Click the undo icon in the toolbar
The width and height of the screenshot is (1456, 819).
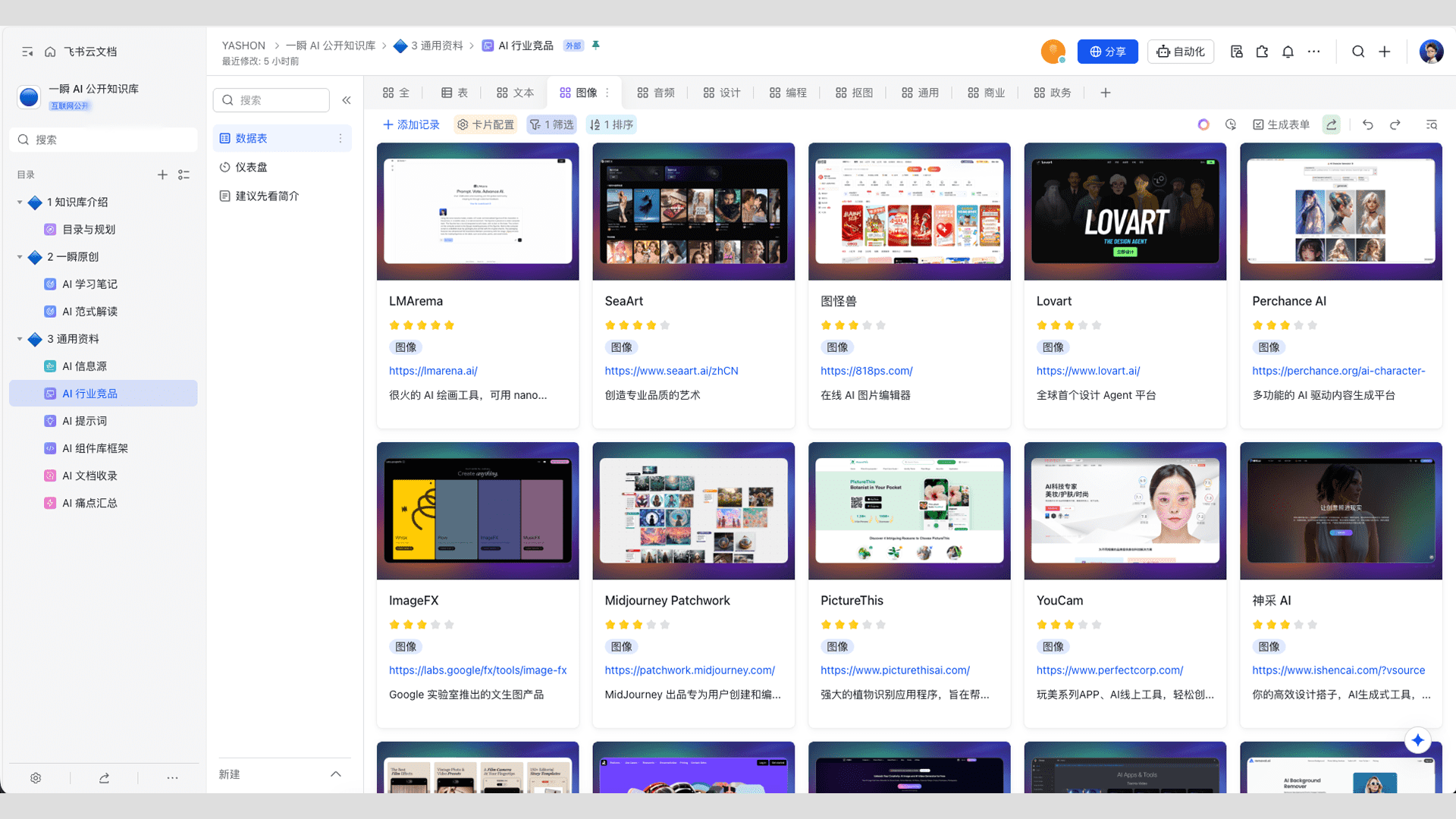click(1368, 124)
